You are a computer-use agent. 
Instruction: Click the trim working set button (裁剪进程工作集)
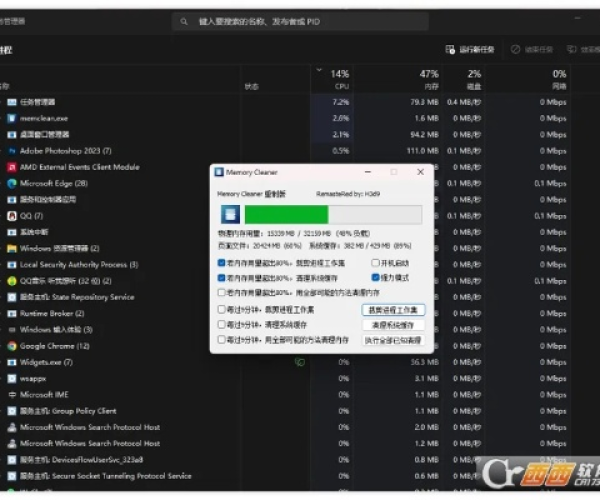coord(393,310)
